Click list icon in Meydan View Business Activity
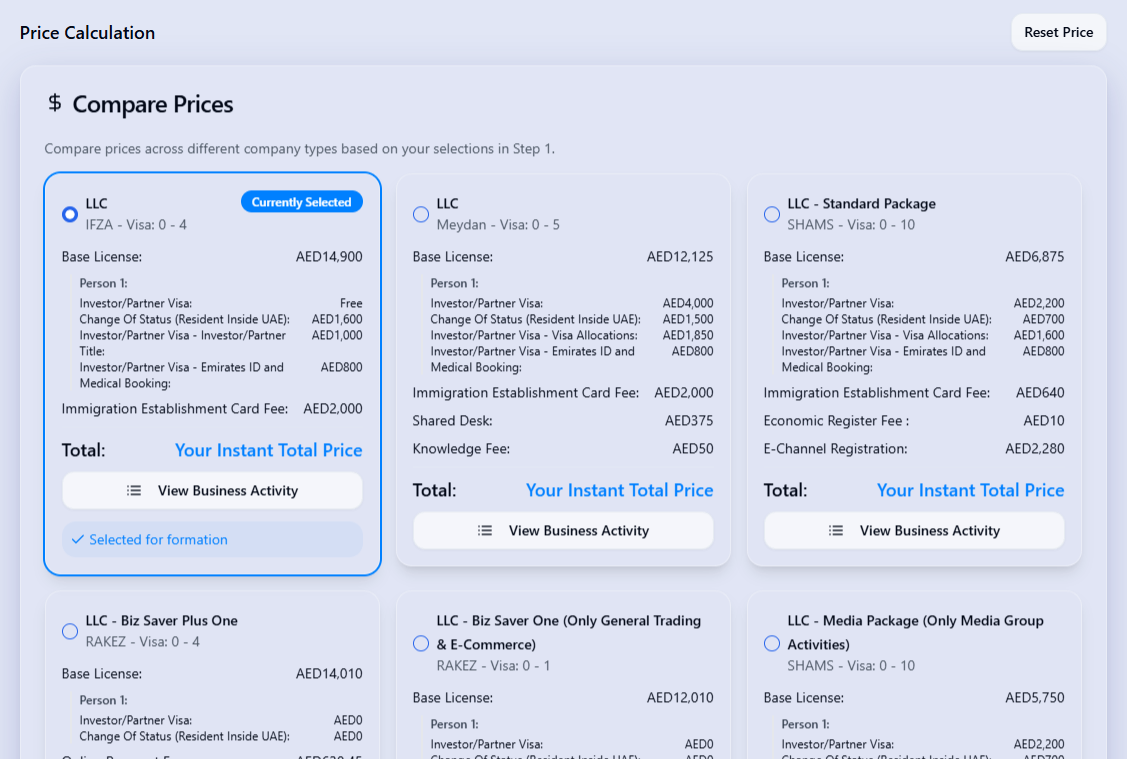Screen dimensions: 1127x759 coord(485,530)
